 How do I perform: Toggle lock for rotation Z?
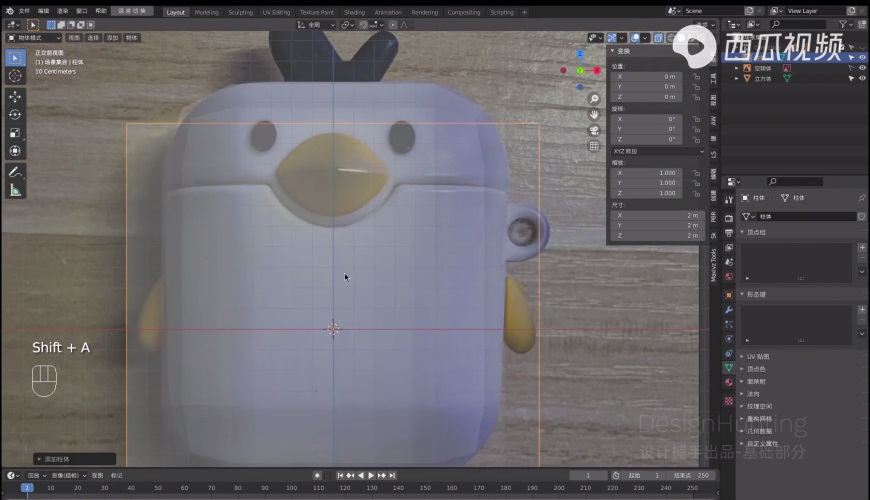696,139
